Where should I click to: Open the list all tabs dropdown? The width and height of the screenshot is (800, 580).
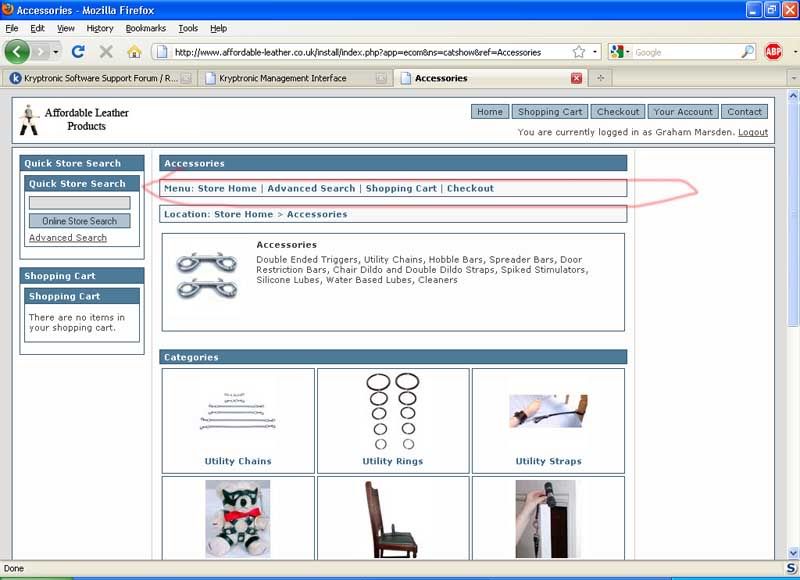coord(794,78)
